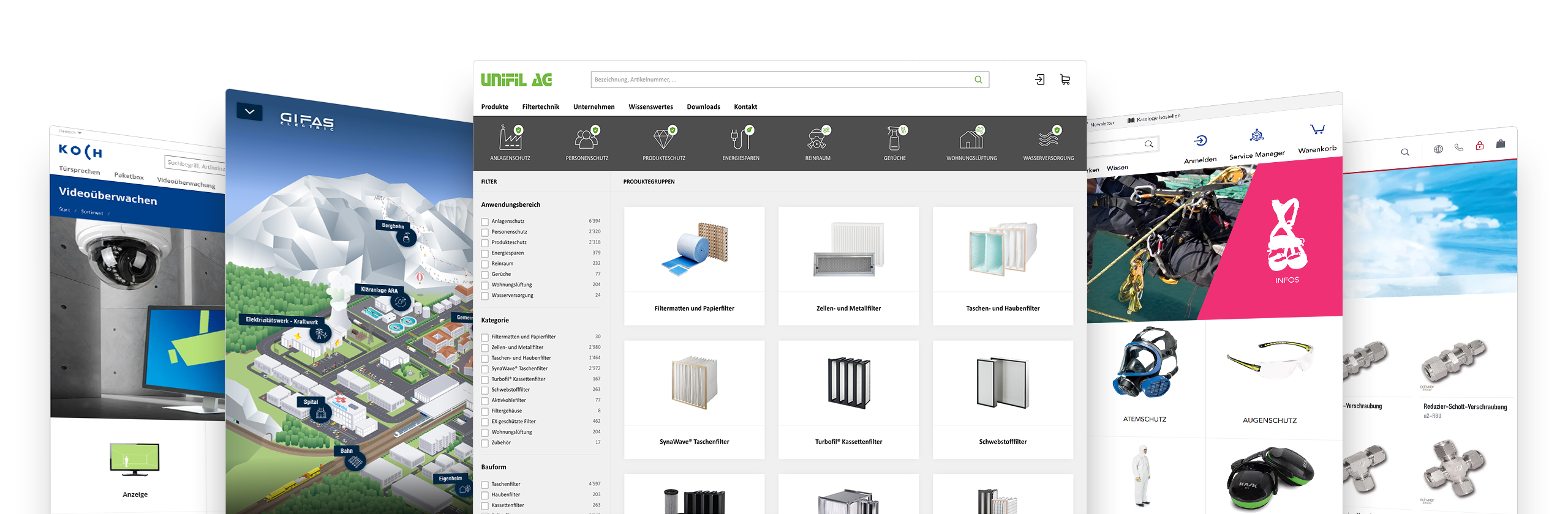
Task: Click the Anzeige monitor thumbnail on Koch site
Action: point(135,460)
